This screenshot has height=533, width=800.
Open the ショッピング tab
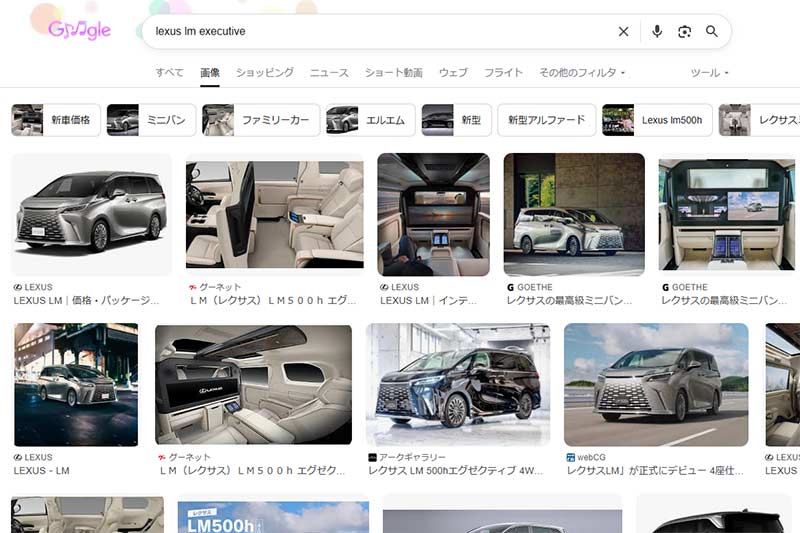point(265,72)
